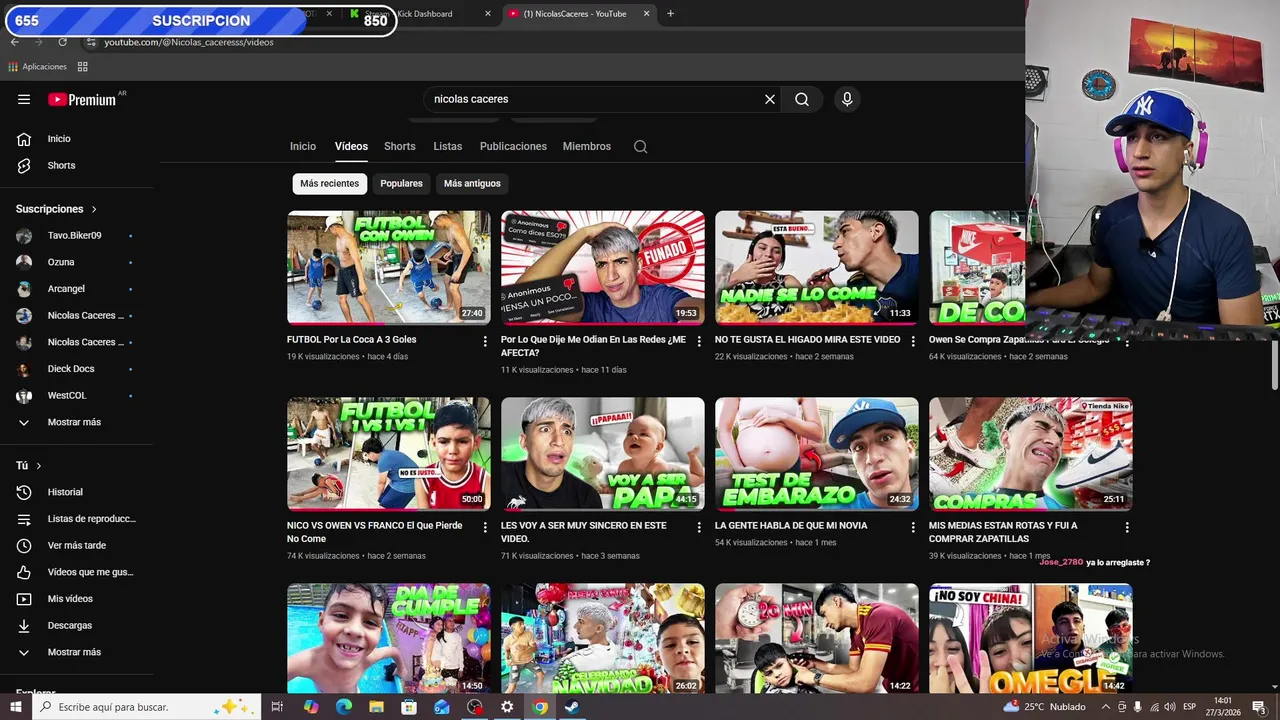Open options menu for NO TE GUSTA EL HIGADO video
Viewport: 1280px width, 720px height.
click(913, 341)
